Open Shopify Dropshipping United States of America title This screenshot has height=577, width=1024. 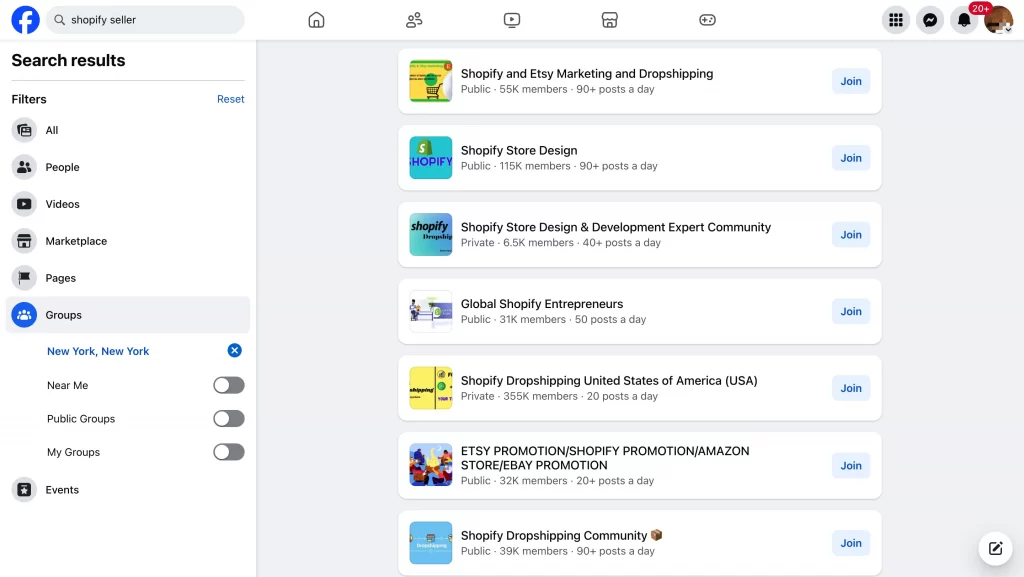point(609,381)
